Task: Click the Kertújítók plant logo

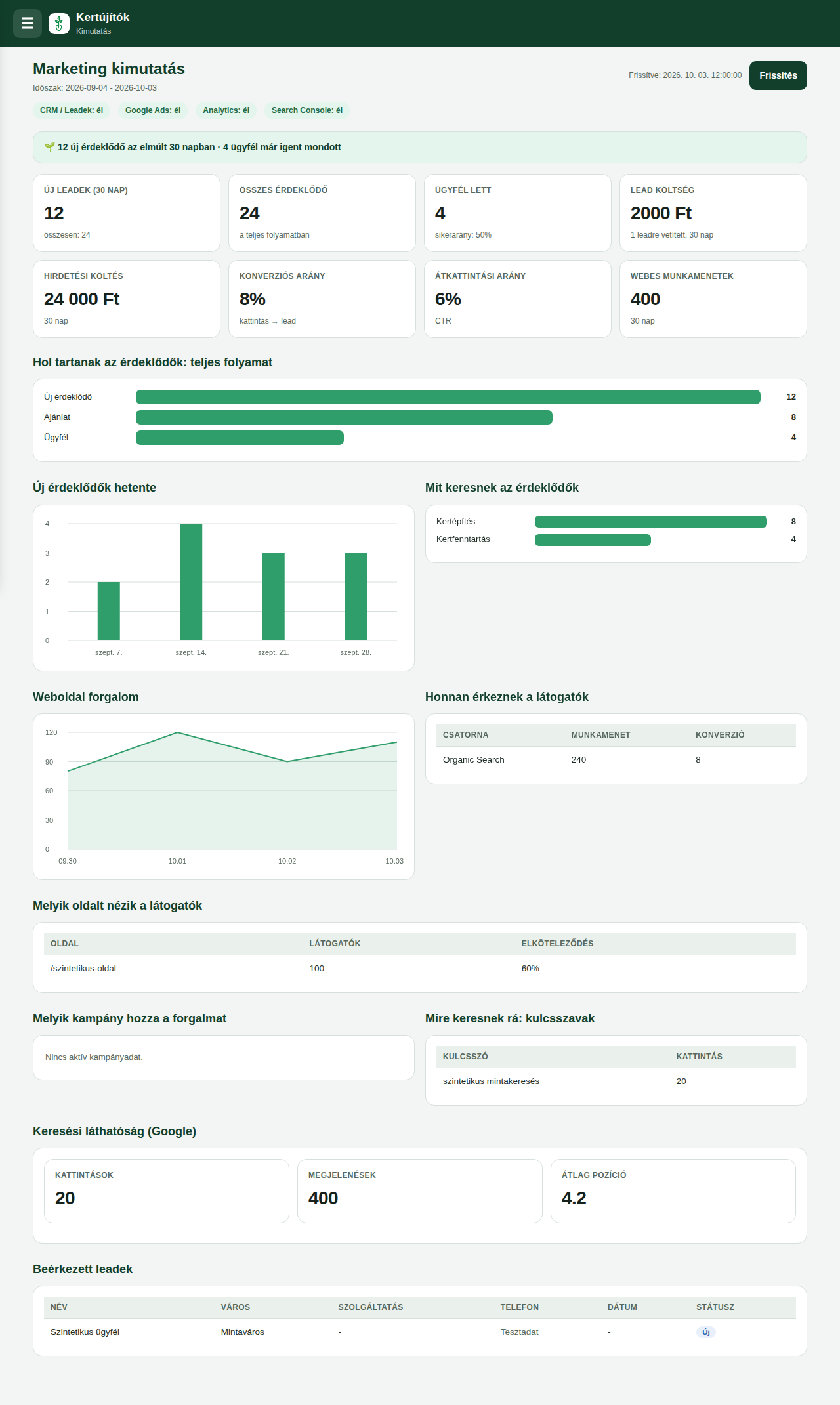Action: pyautogui.click(x=59, y=24)
